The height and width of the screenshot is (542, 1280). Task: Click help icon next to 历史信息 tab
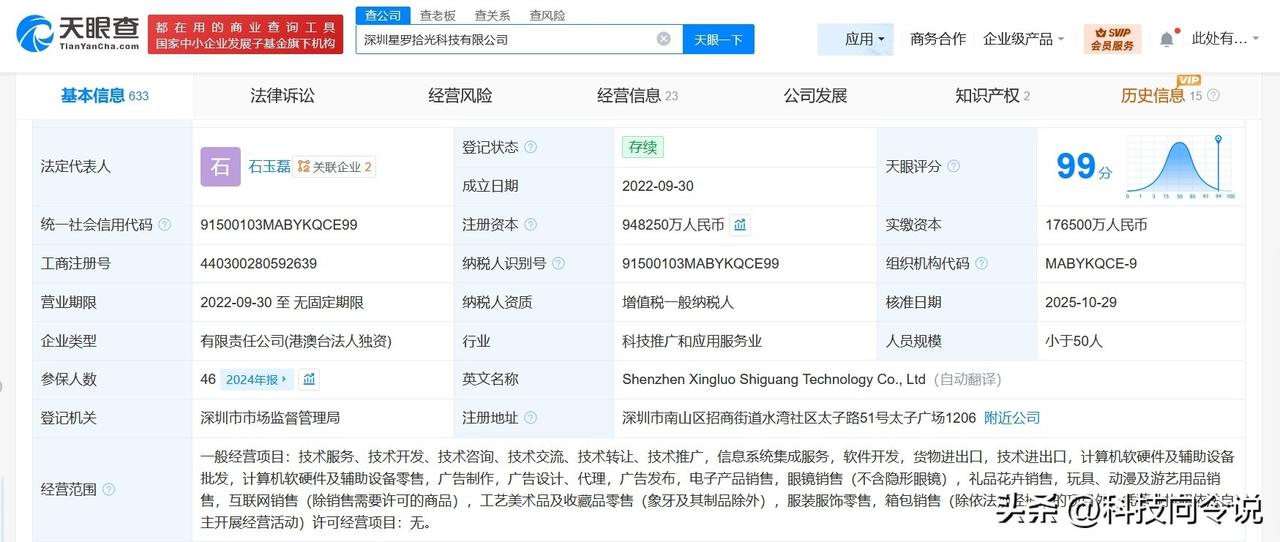(x=1213, y=96)
